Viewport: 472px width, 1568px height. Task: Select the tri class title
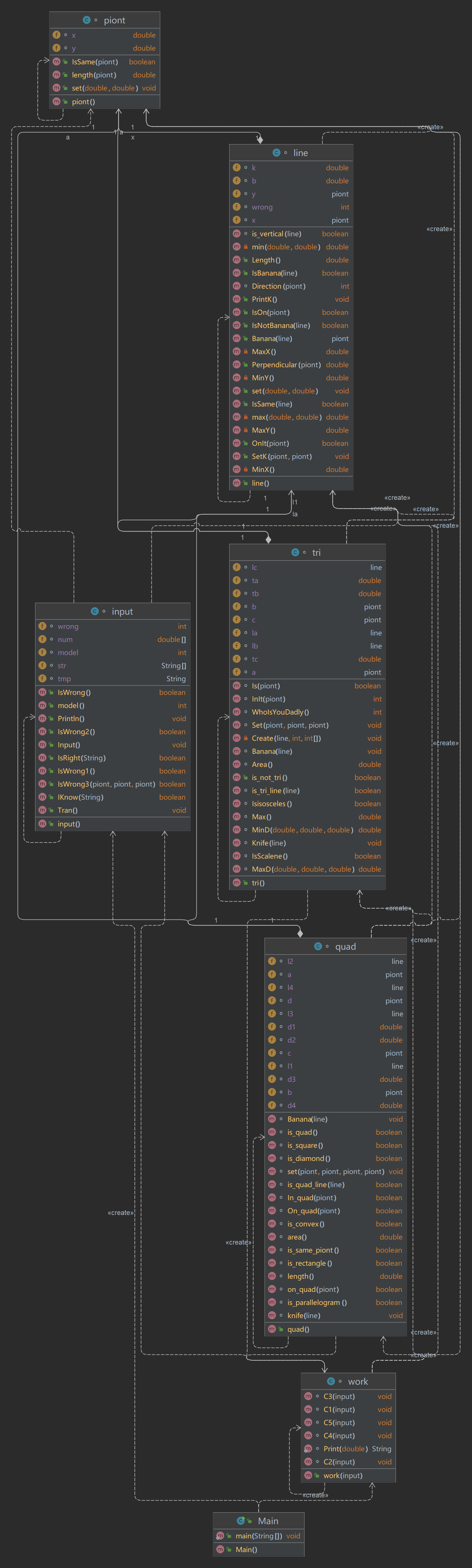316,552
